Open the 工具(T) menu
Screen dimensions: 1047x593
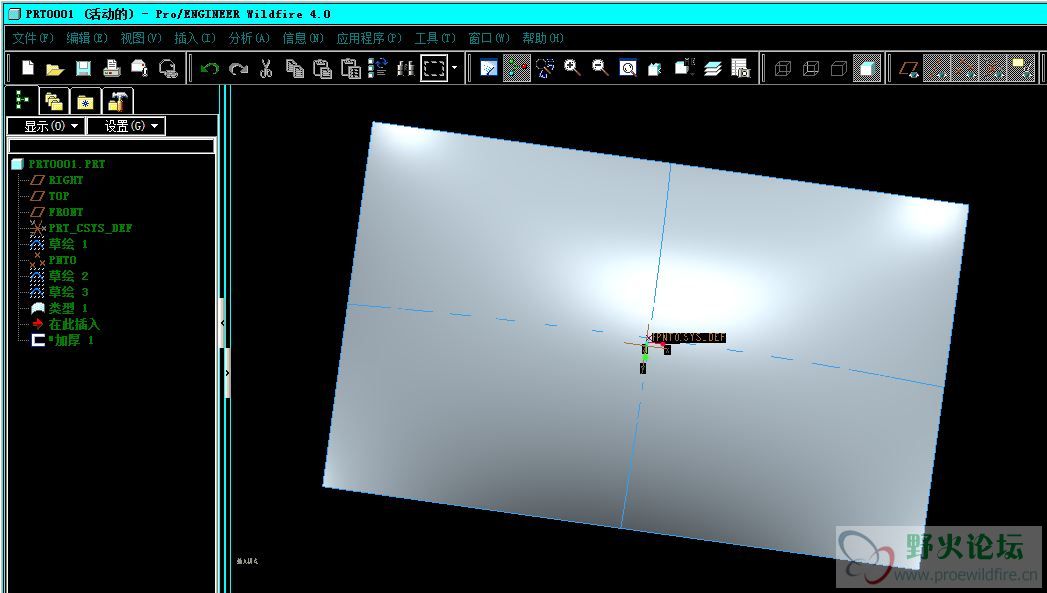point(435,38)
